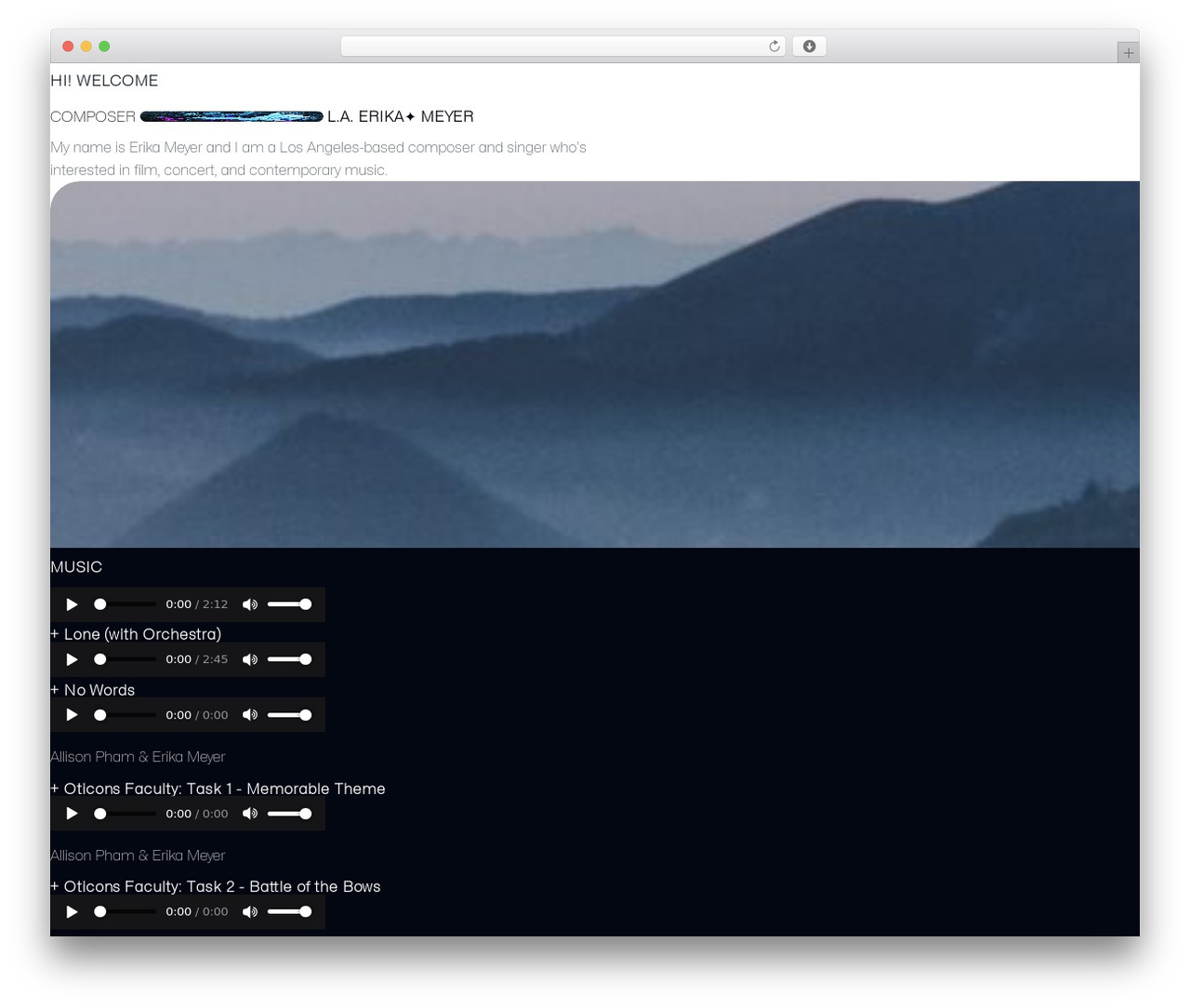The height and width of the screenshot is (1008, 1190).
Task: Play the Lone (with Orchestra) track
Action: [x=72, y=659]
